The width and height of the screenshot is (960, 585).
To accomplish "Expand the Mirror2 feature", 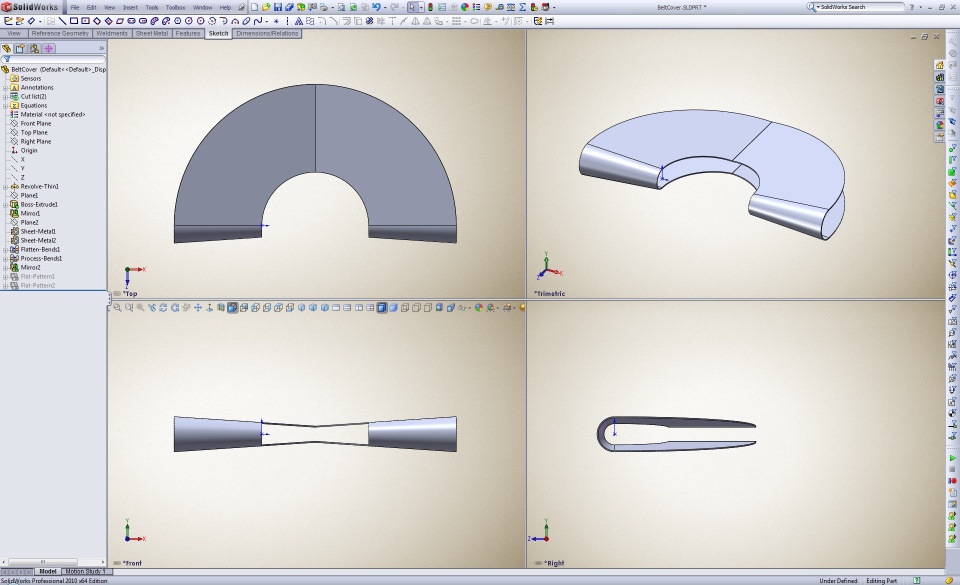I will click(x=6, y=267).
